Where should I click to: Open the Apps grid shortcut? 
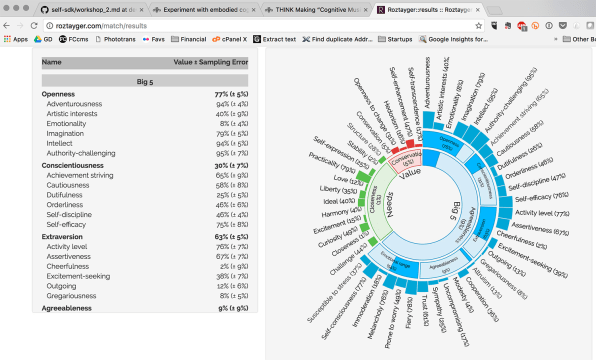pyautogui.click(x=16, y=39)
